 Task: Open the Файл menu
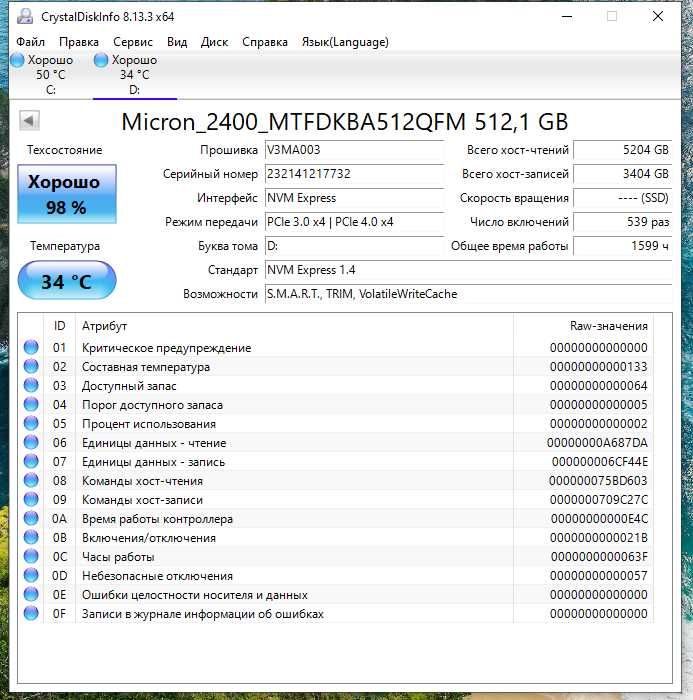(x=30, y=42)
